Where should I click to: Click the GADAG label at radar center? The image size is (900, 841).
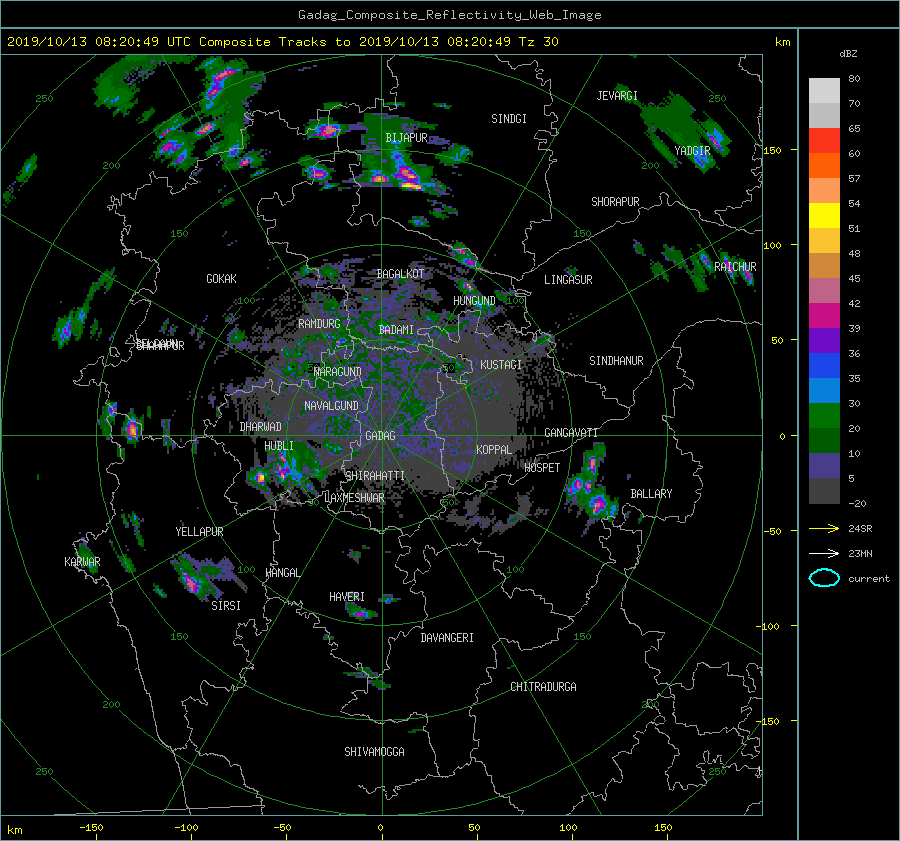coord(380,436)
